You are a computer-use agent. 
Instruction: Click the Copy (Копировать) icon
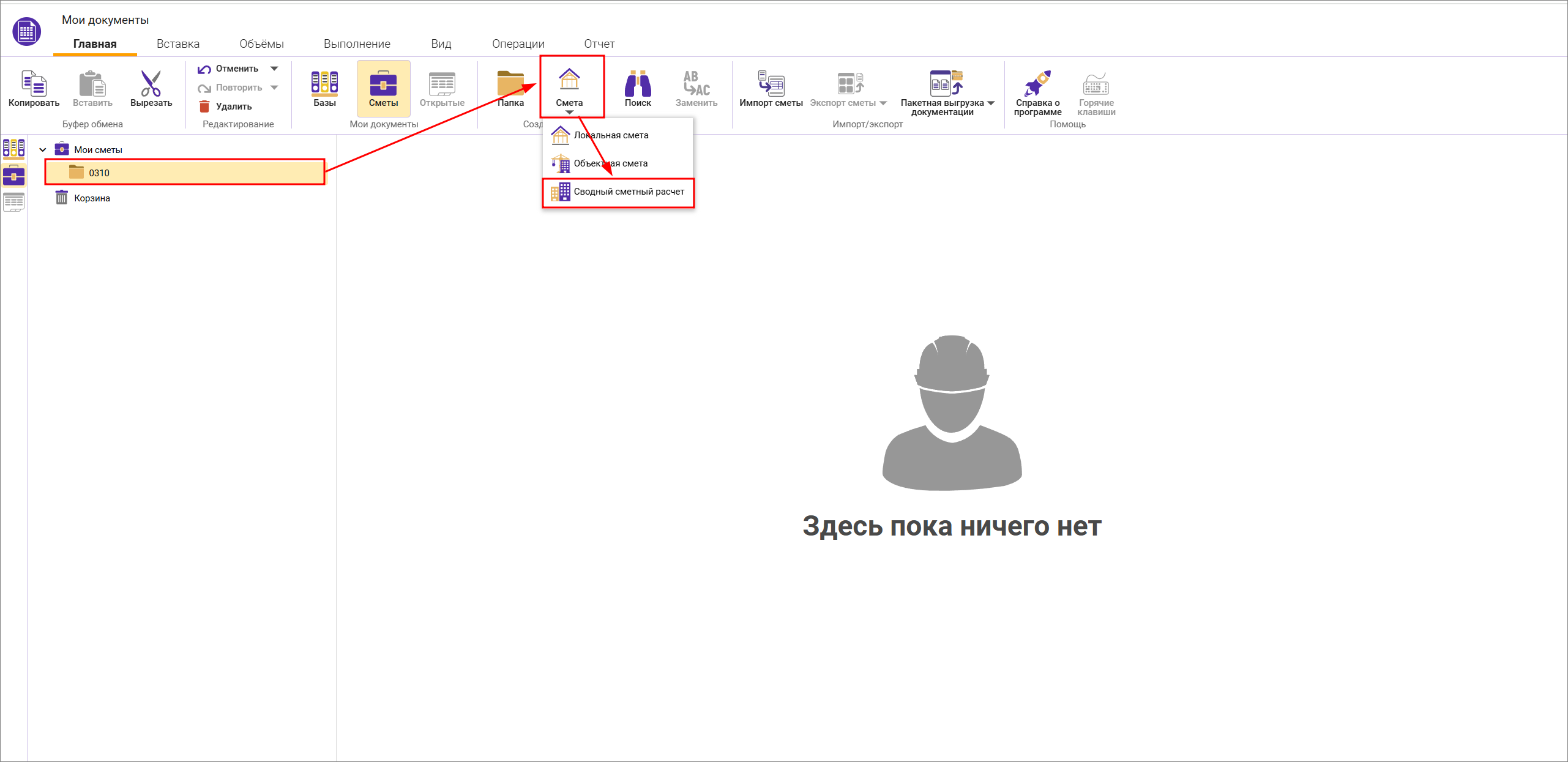pos(34,84)
